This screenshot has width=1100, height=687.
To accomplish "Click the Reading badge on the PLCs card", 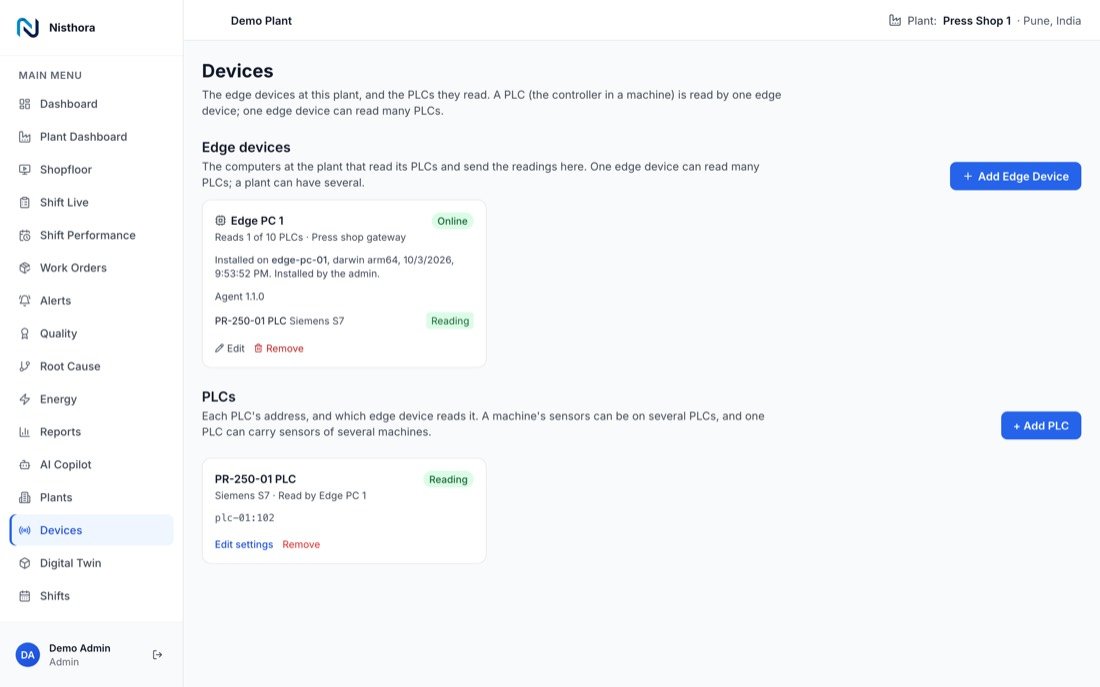I will [x=448, y=480].
